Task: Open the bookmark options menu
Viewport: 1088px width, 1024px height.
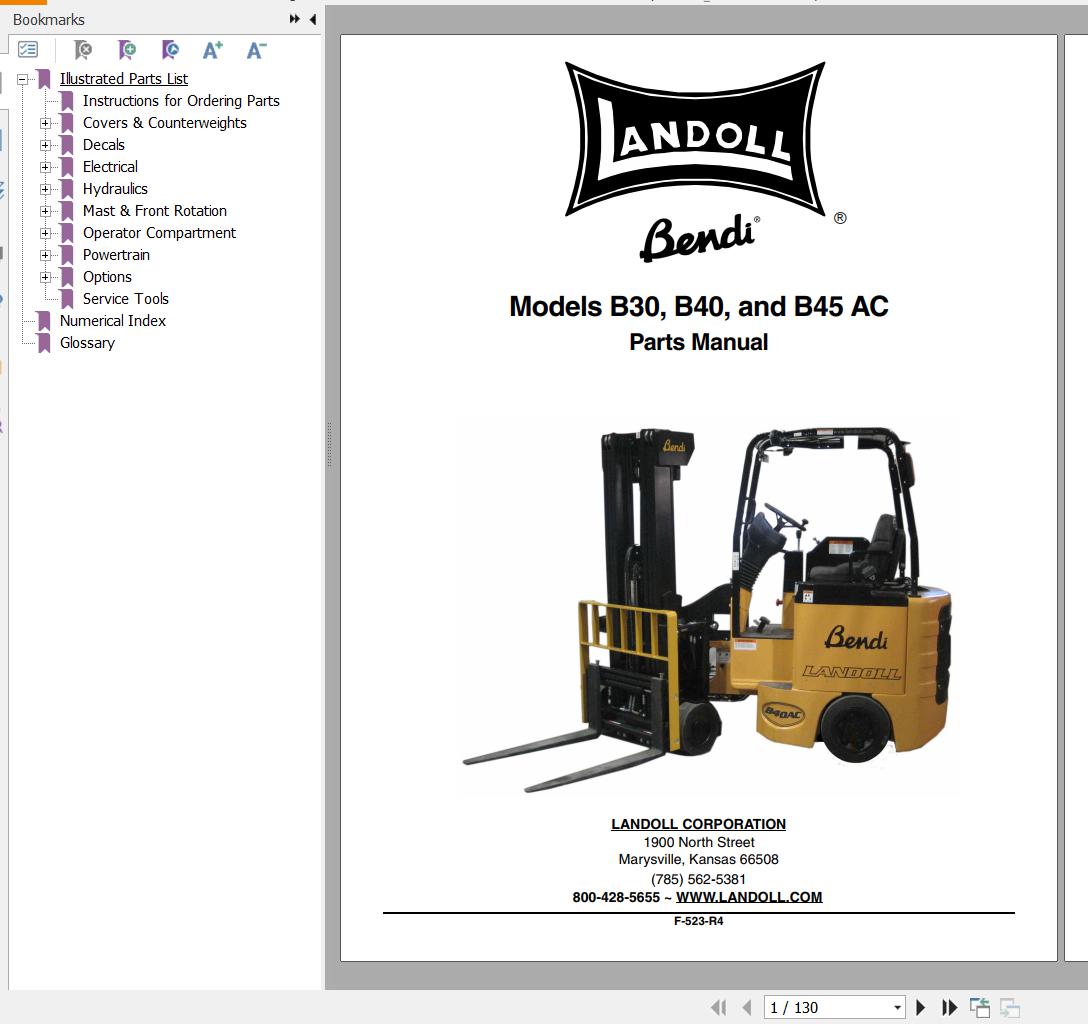Action: pos(27,49)
